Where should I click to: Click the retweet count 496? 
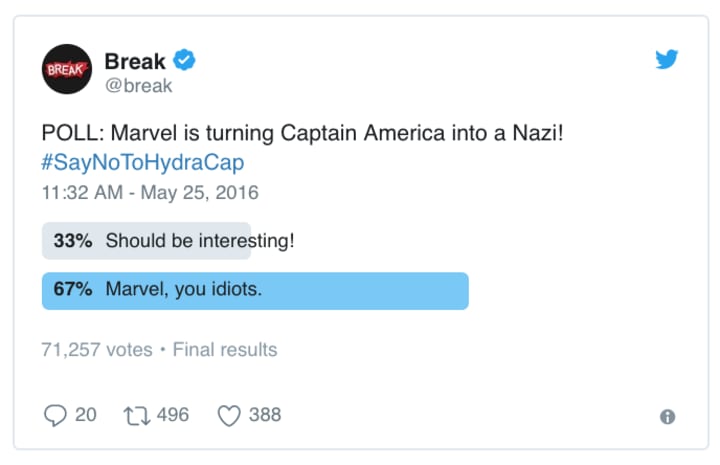(172, 414)
